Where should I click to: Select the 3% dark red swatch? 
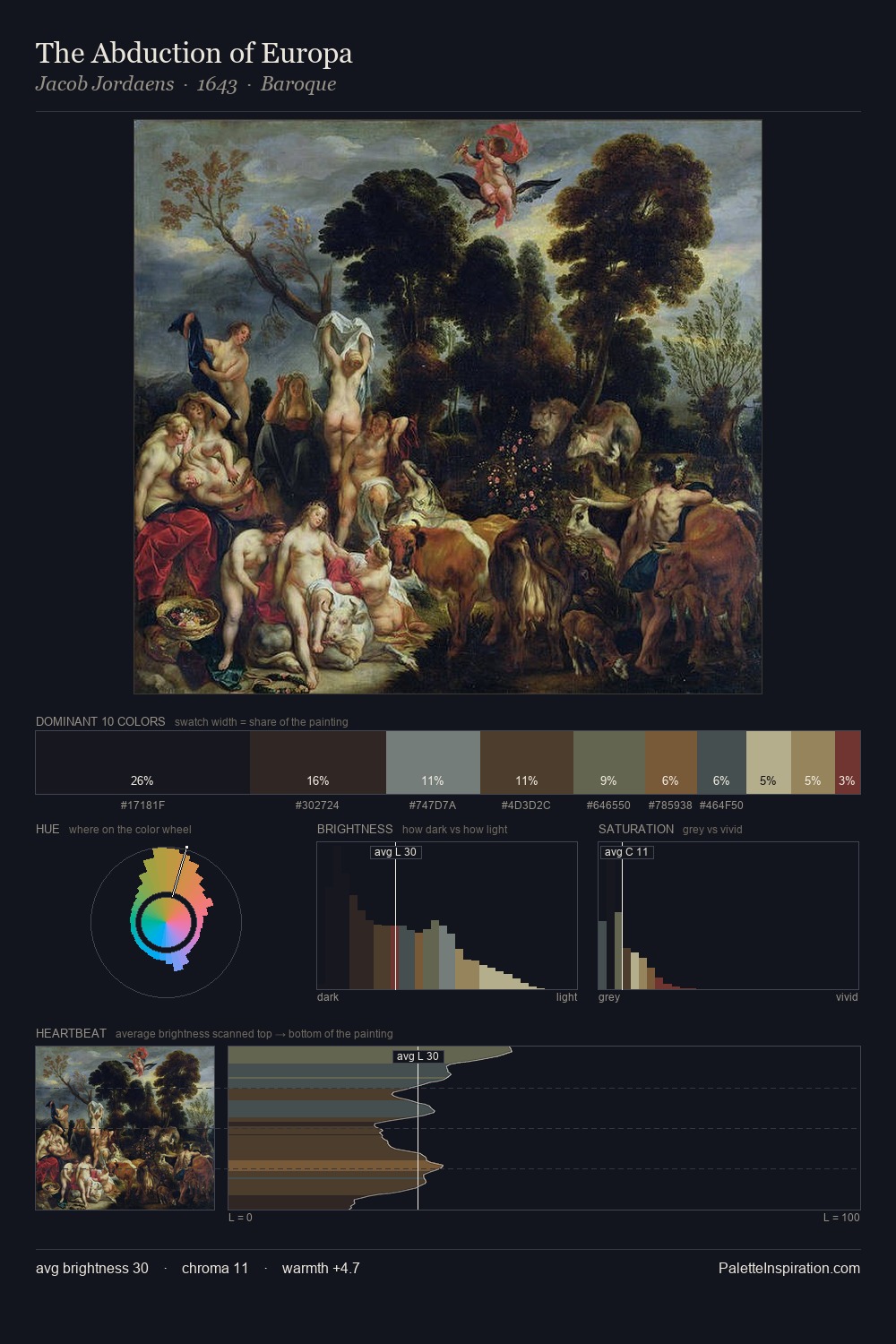(x=848, y=762)
